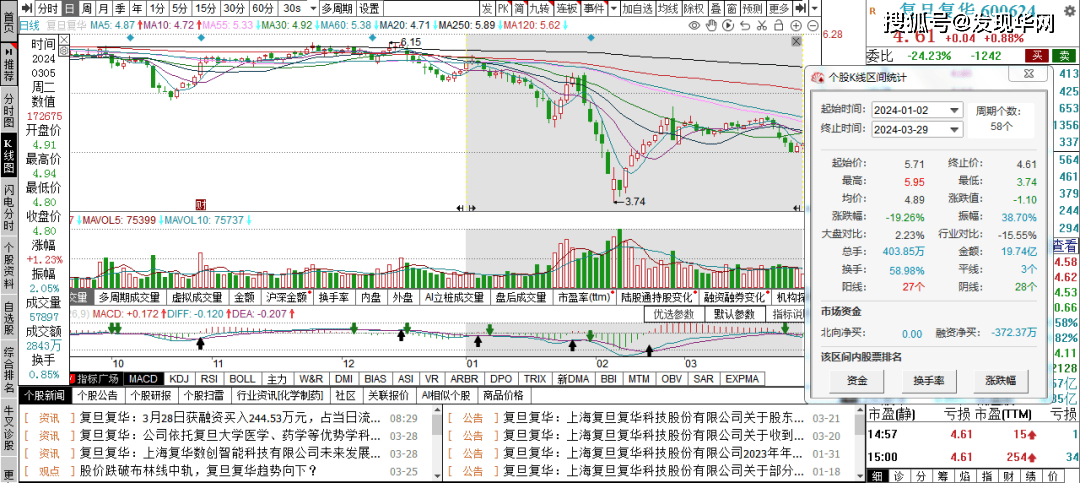The height and width of the screenshot is (483, 1080).
Task: Click the lock icon in chart toolbar
Action: (778, 25)
